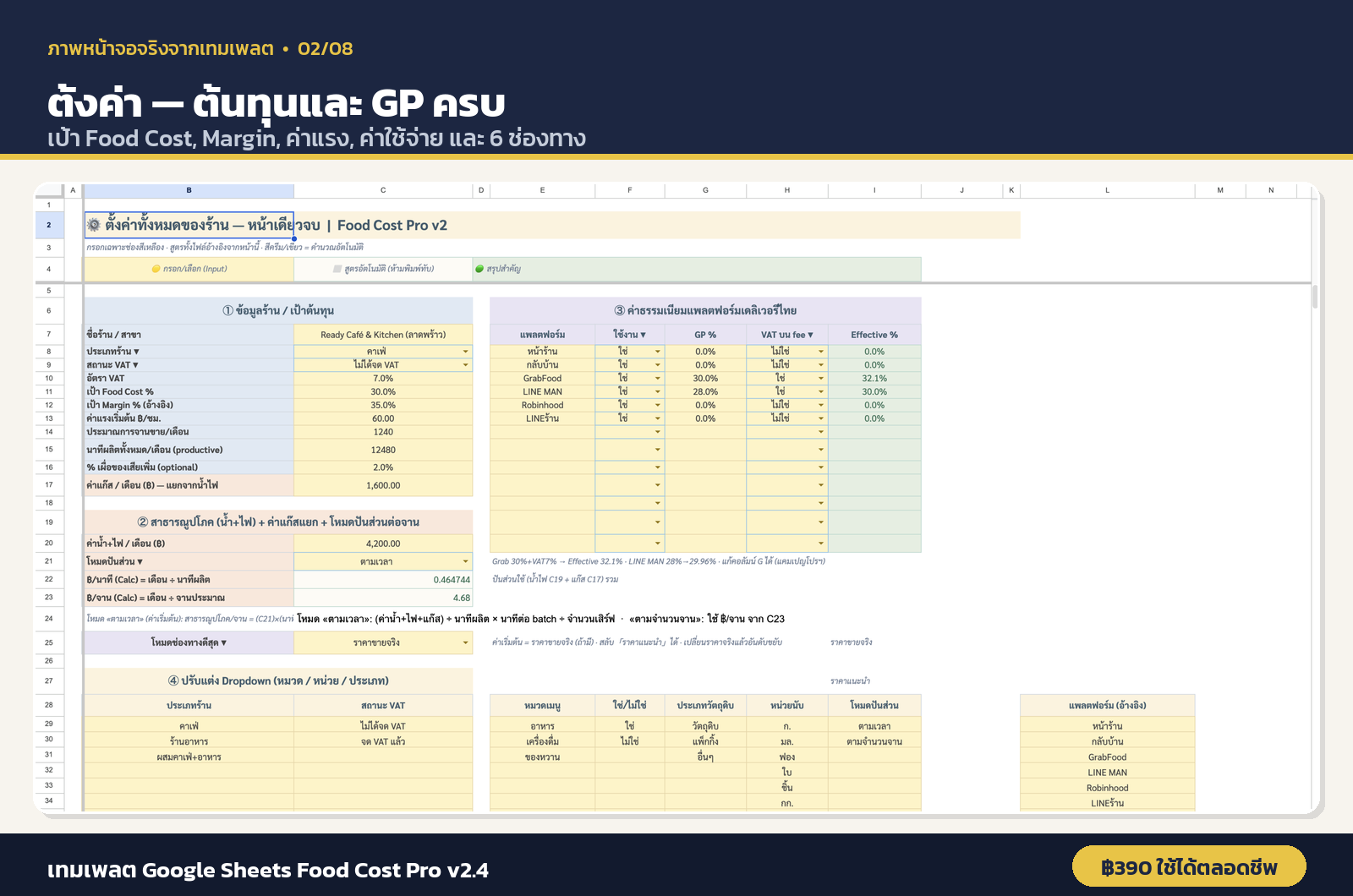The image size is (1353, 896).
Task: Click the productive minutes value 12480
Action: point(383,450)
